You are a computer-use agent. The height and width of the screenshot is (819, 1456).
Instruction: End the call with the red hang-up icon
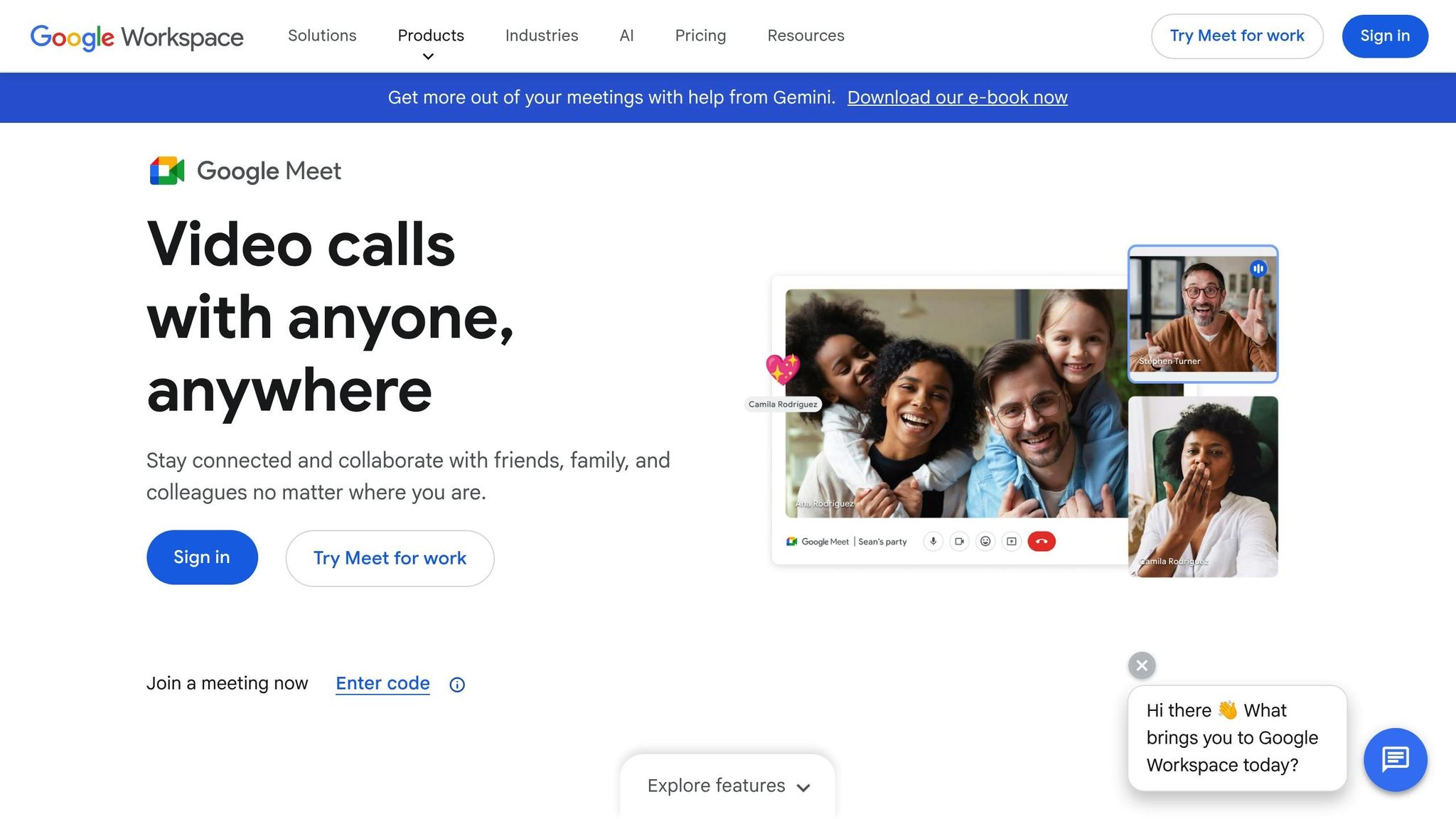1041,541
